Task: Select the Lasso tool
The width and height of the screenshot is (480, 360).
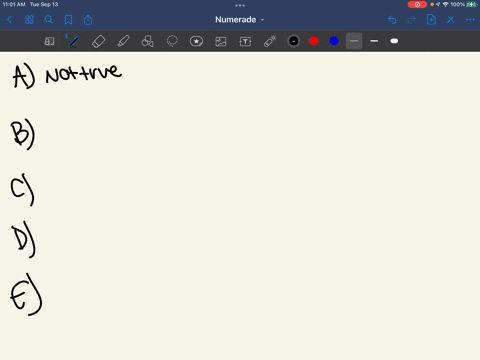Action: tap(172, 41)
